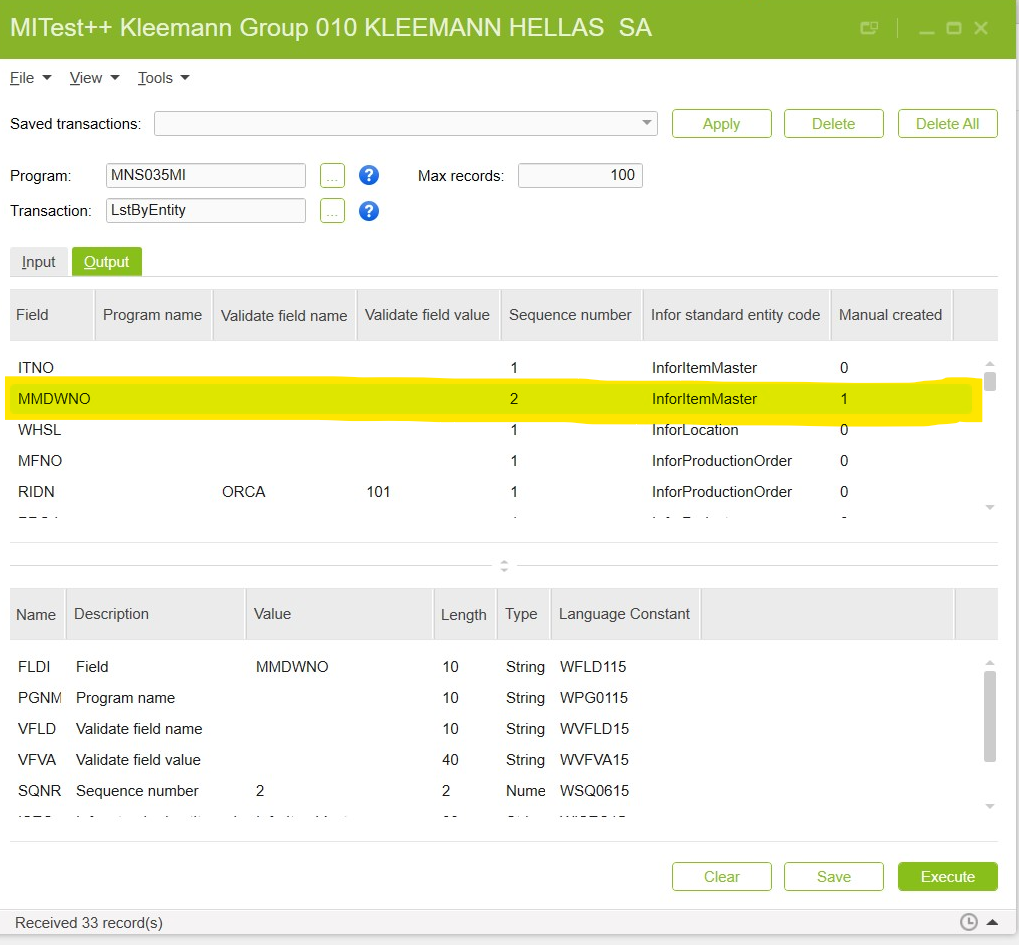Close the MITest++ window
This screenshot has height=945, width=1019.
point(981,28)
